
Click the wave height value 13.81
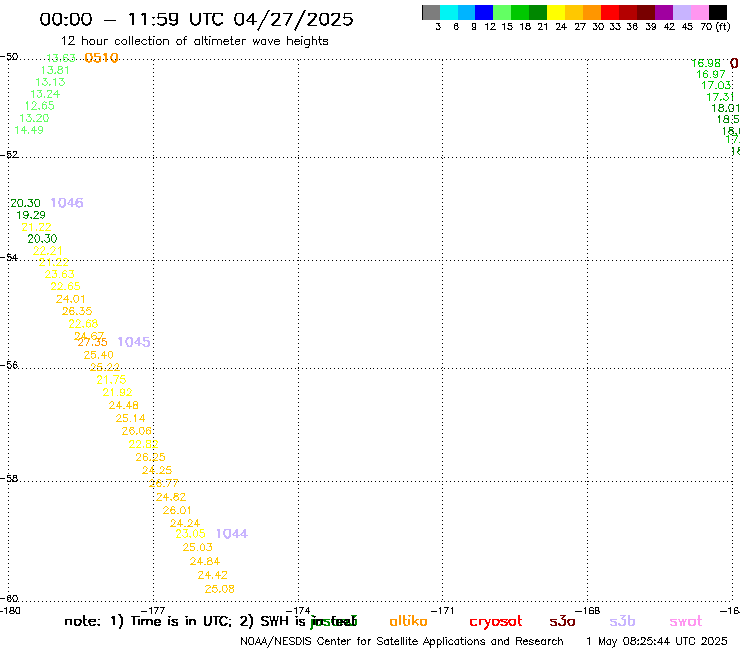pos(55,70)
